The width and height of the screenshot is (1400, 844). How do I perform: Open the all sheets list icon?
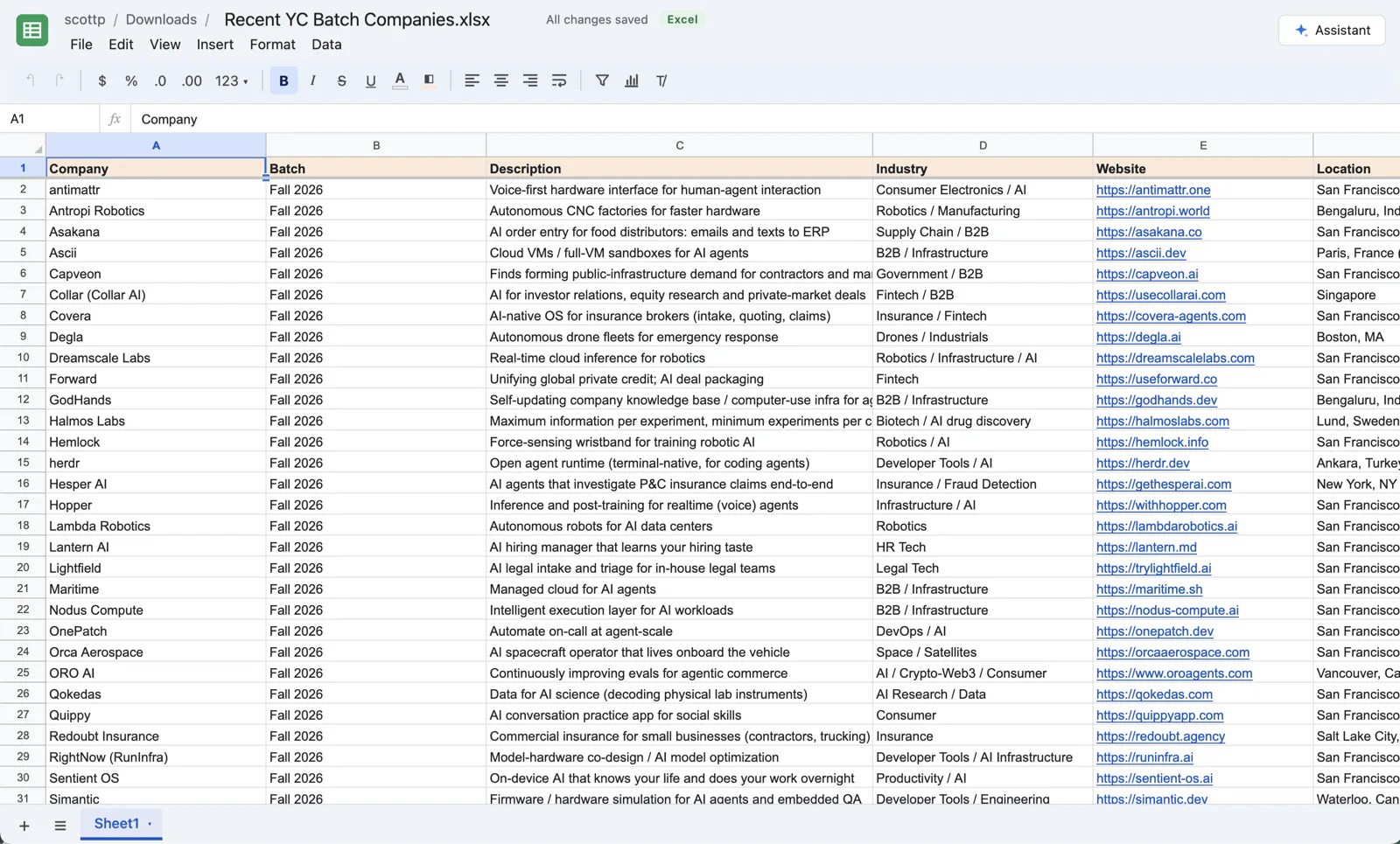(60, 825)
